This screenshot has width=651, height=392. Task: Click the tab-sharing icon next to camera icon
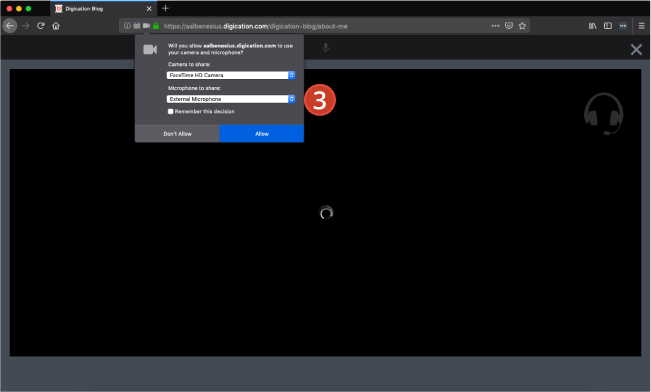137,26
